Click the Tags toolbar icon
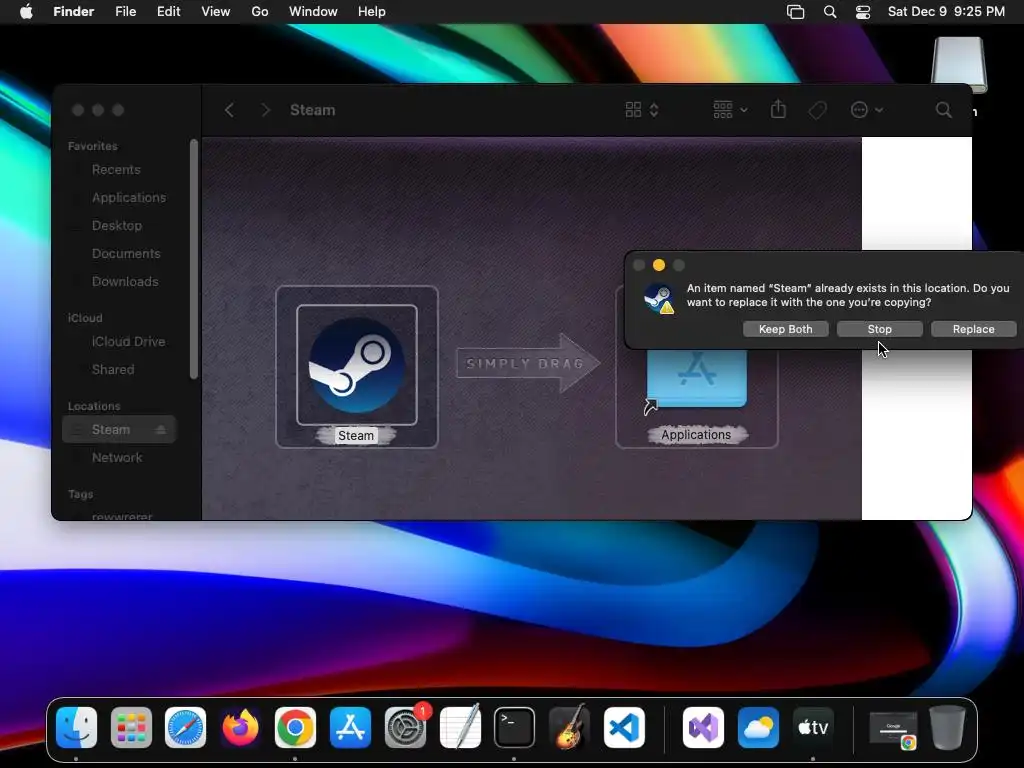Image resolution: width=1024 pixels, height=768 pixels. pyautogui.click(x=817, y=110)
